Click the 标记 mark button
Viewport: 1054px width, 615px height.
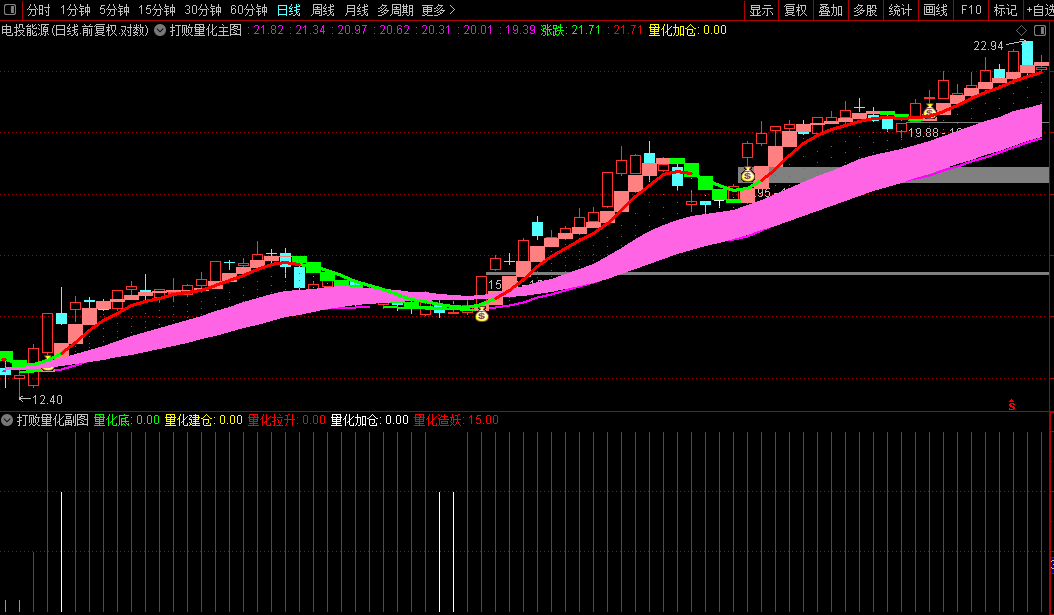pos(1006,10)
